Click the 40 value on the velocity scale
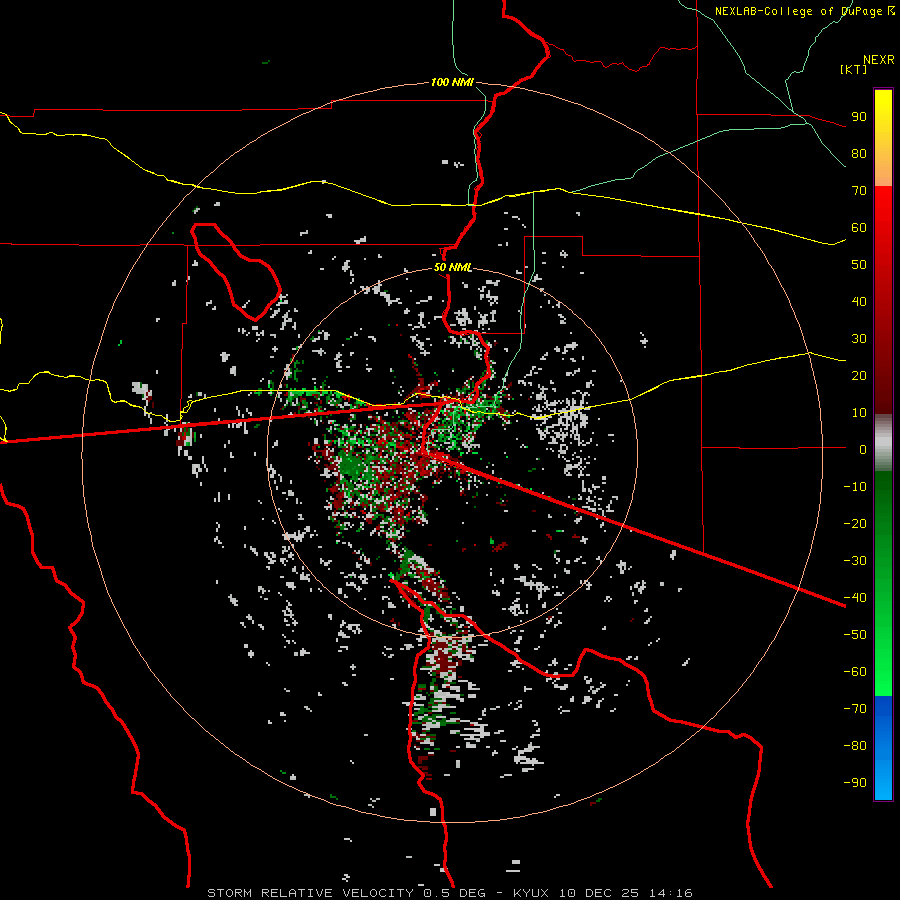Screen dimensions: 900x900 point(859,302)
